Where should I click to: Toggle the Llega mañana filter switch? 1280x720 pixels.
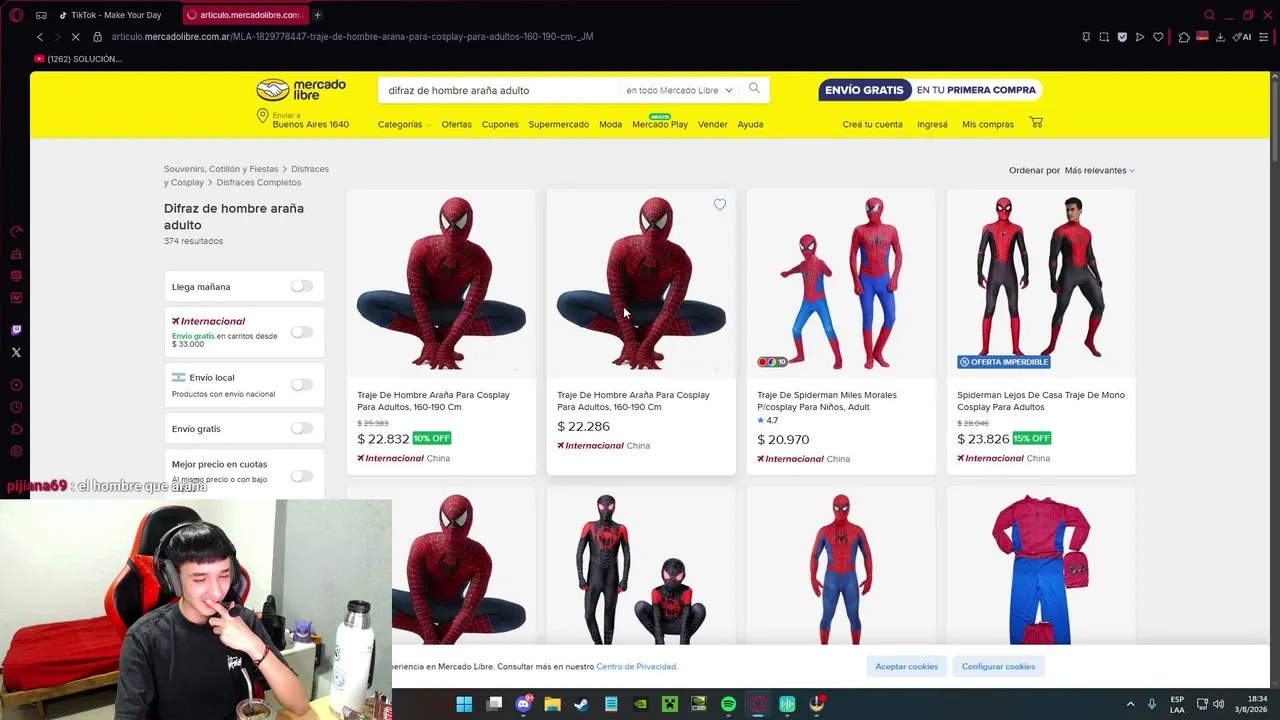(302, 286)
